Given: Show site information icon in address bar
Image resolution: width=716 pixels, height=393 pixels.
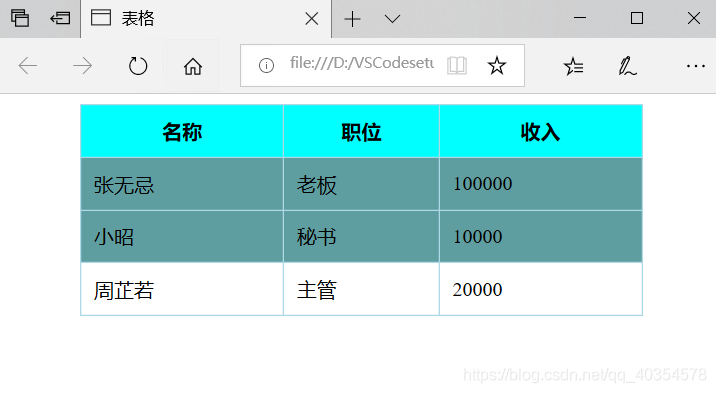Looking at the screenshot, I should (x=266, y=66).
